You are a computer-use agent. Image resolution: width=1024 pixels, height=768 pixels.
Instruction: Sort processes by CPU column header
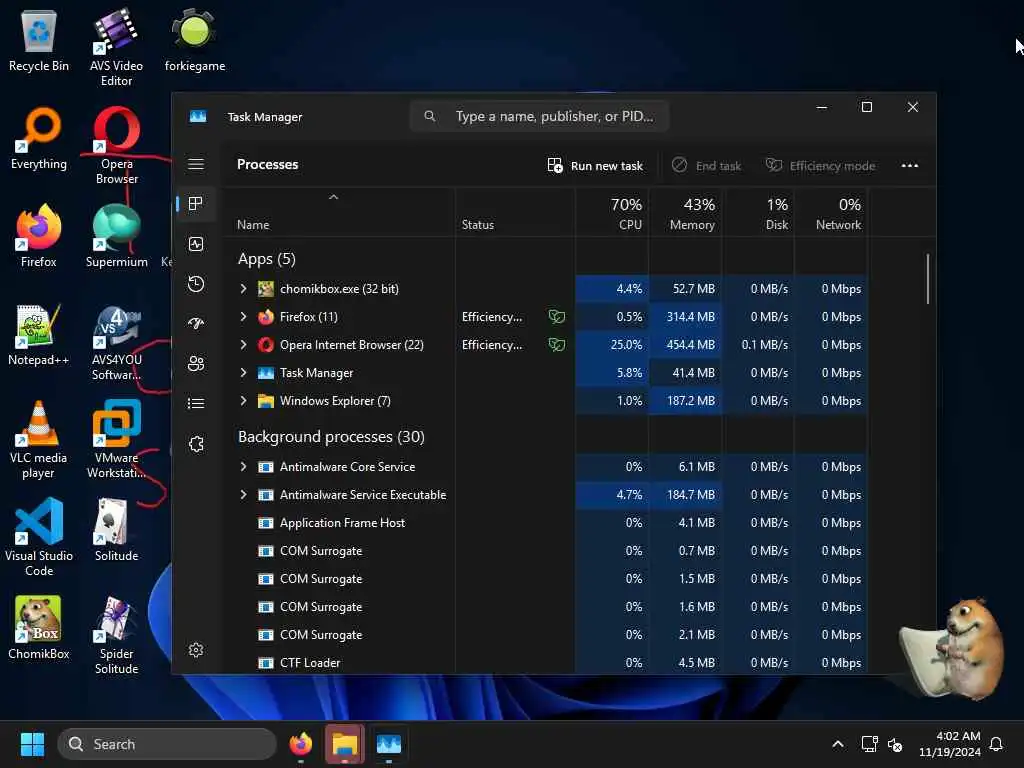click(x=613, y=214)
